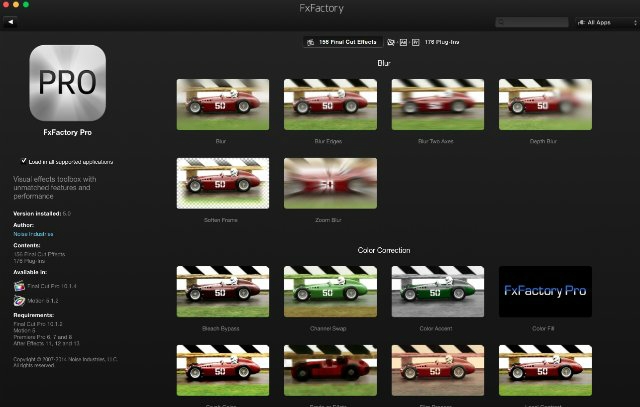
Task: Click the Color Accent effect thumbnail
Action: click(x=437, y=291)
